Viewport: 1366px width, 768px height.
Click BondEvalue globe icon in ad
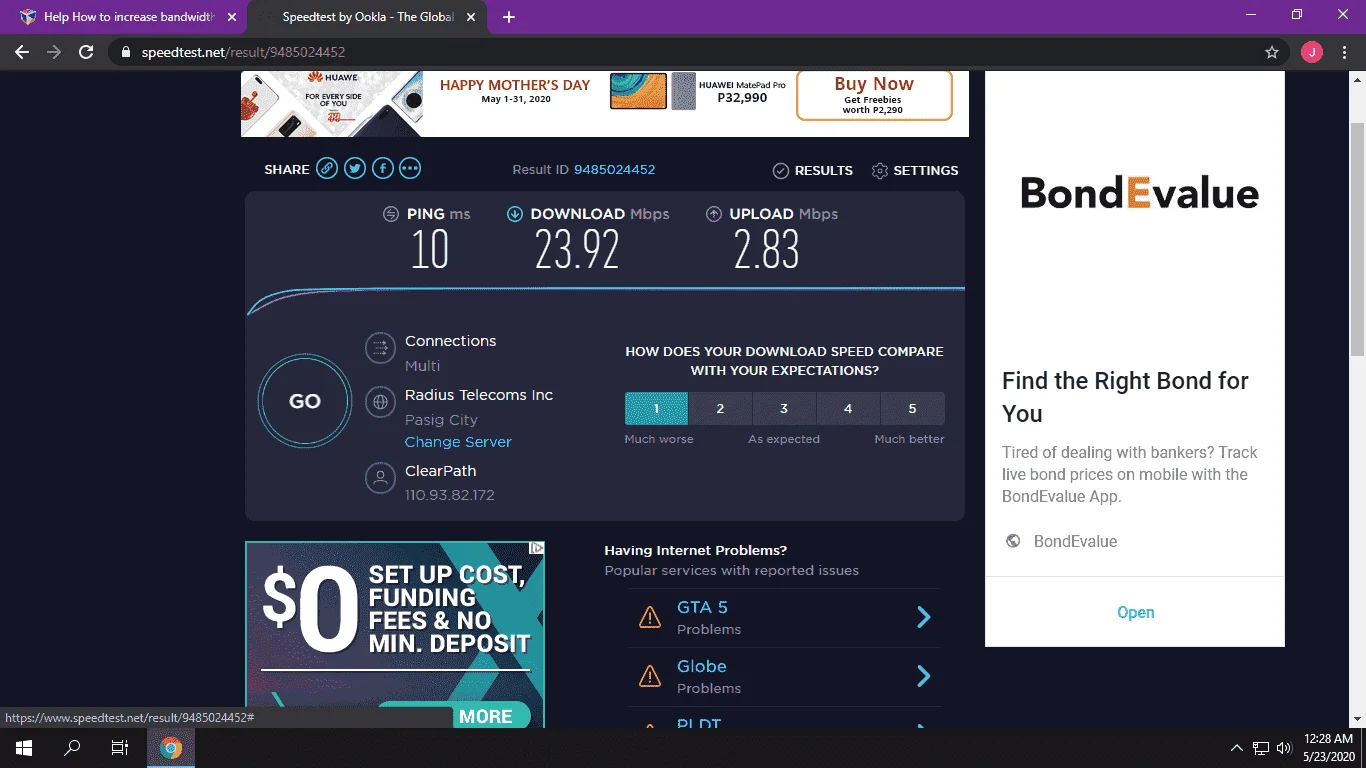(x=1013, y=541)
